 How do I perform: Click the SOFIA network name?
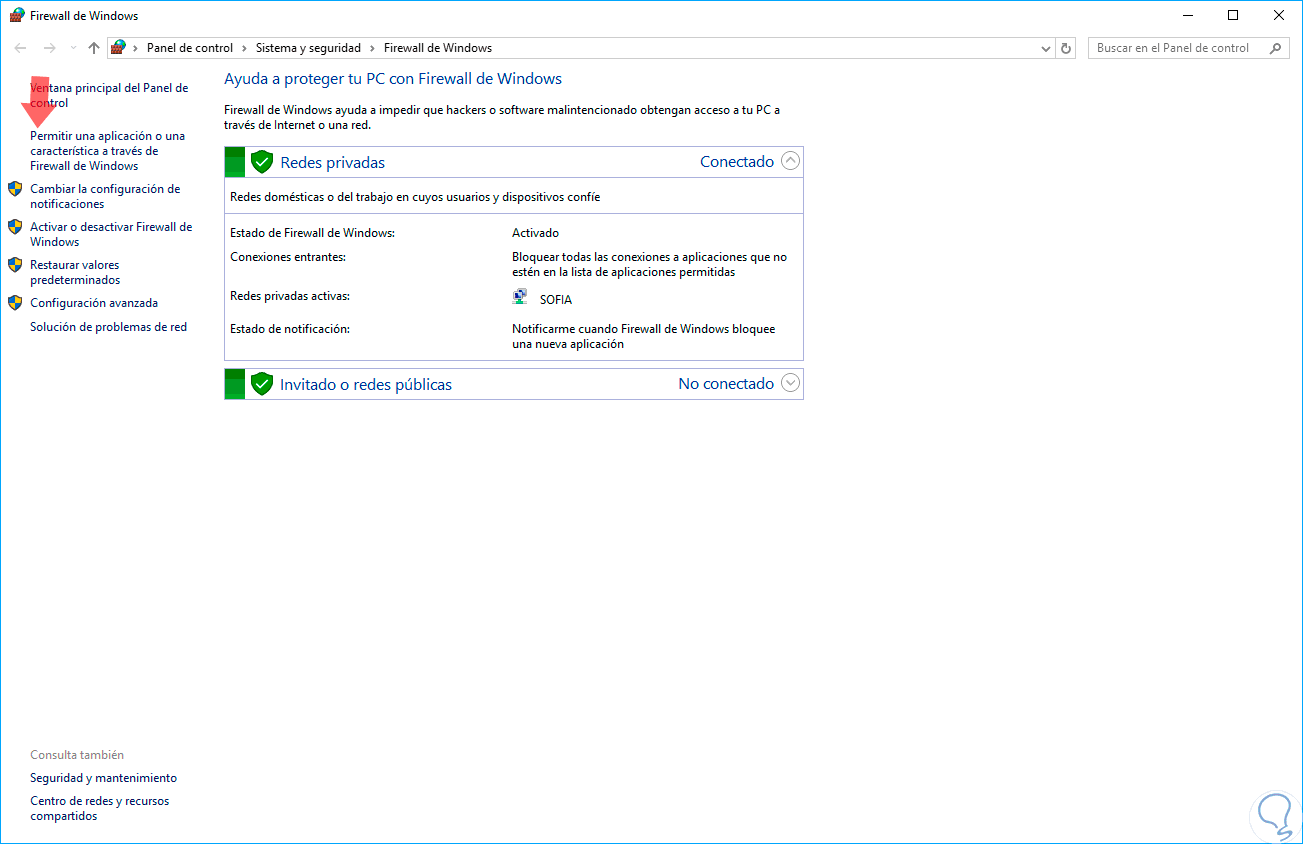click(556, 299)
